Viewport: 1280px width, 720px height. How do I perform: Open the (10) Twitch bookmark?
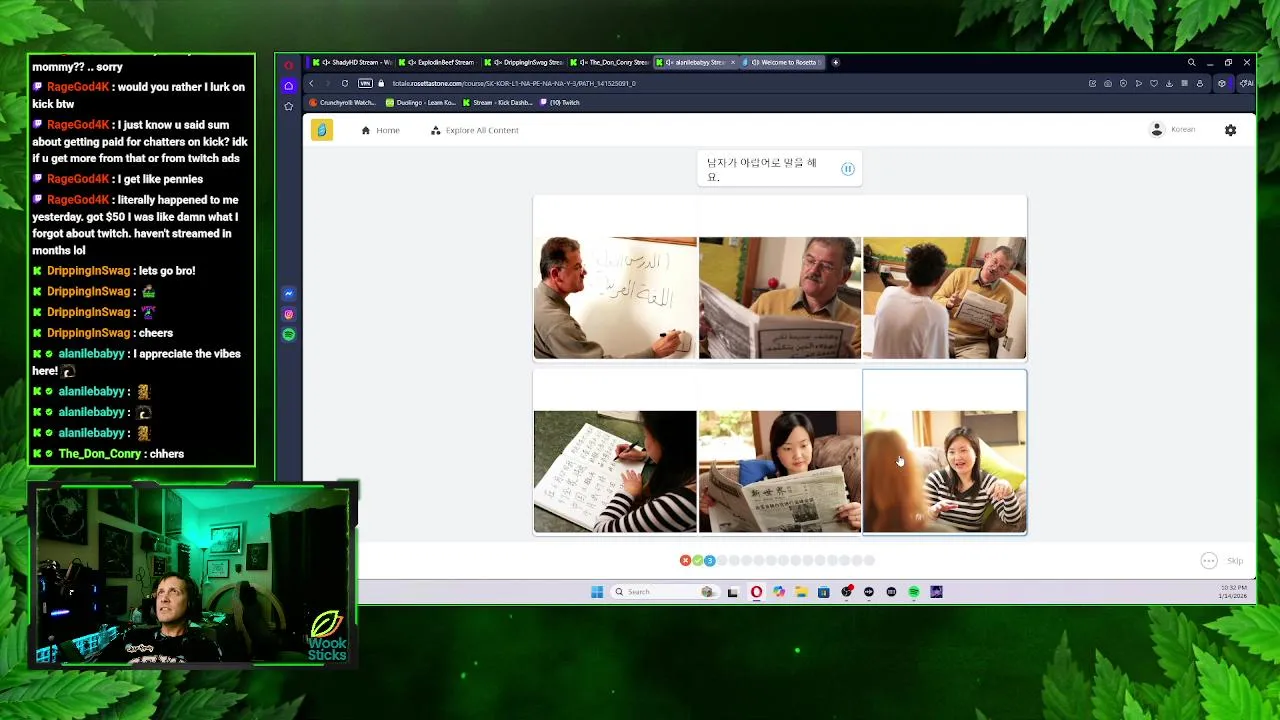560,102
